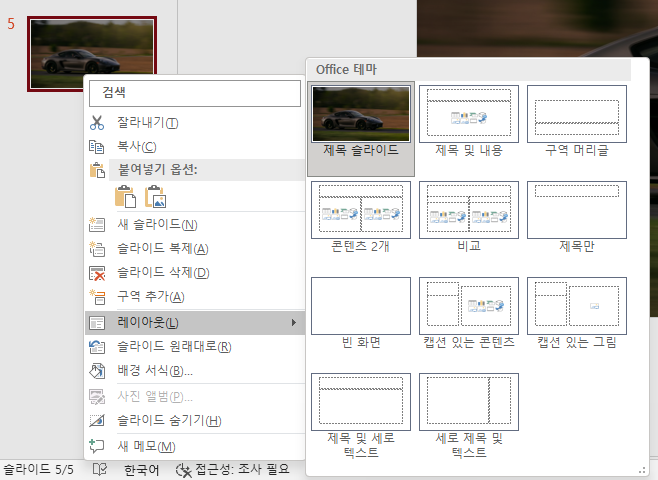658x480 pixels.
Task: Click the Layout icon beside 레이아웃(L)
Action: tap(97, 323)
